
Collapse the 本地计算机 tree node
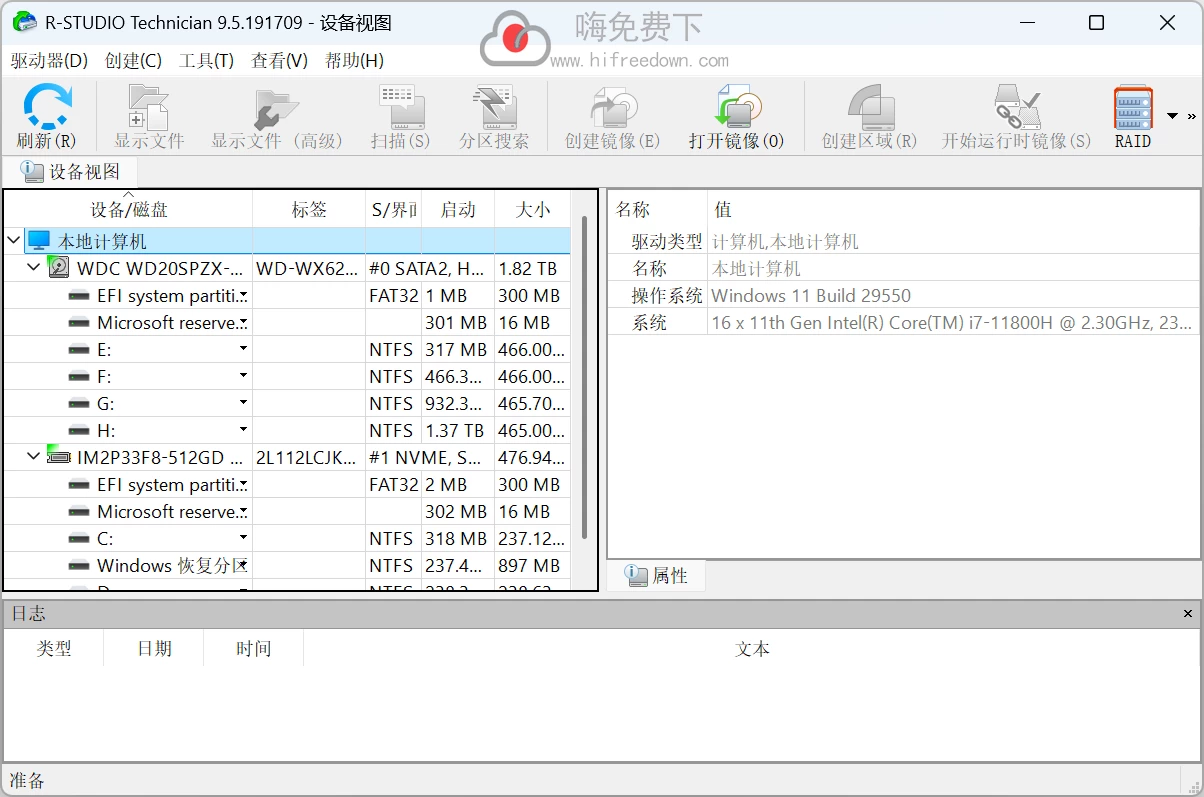click(x=13, y=240)
